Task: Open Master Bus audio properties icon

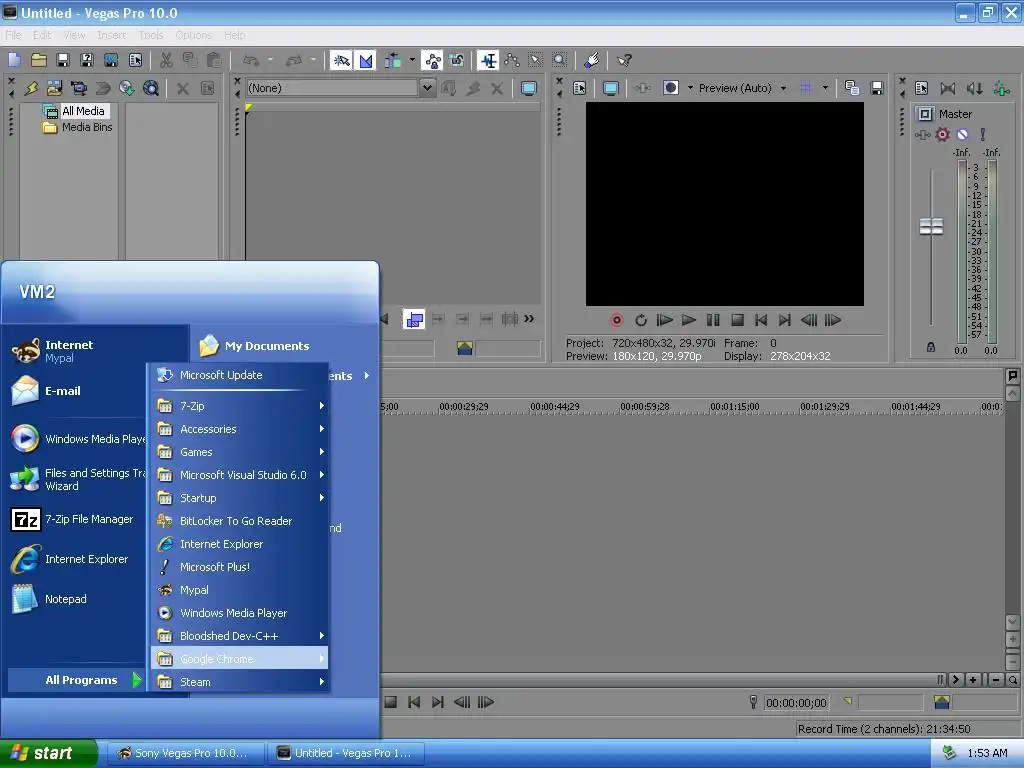Action: click(921, 88)
